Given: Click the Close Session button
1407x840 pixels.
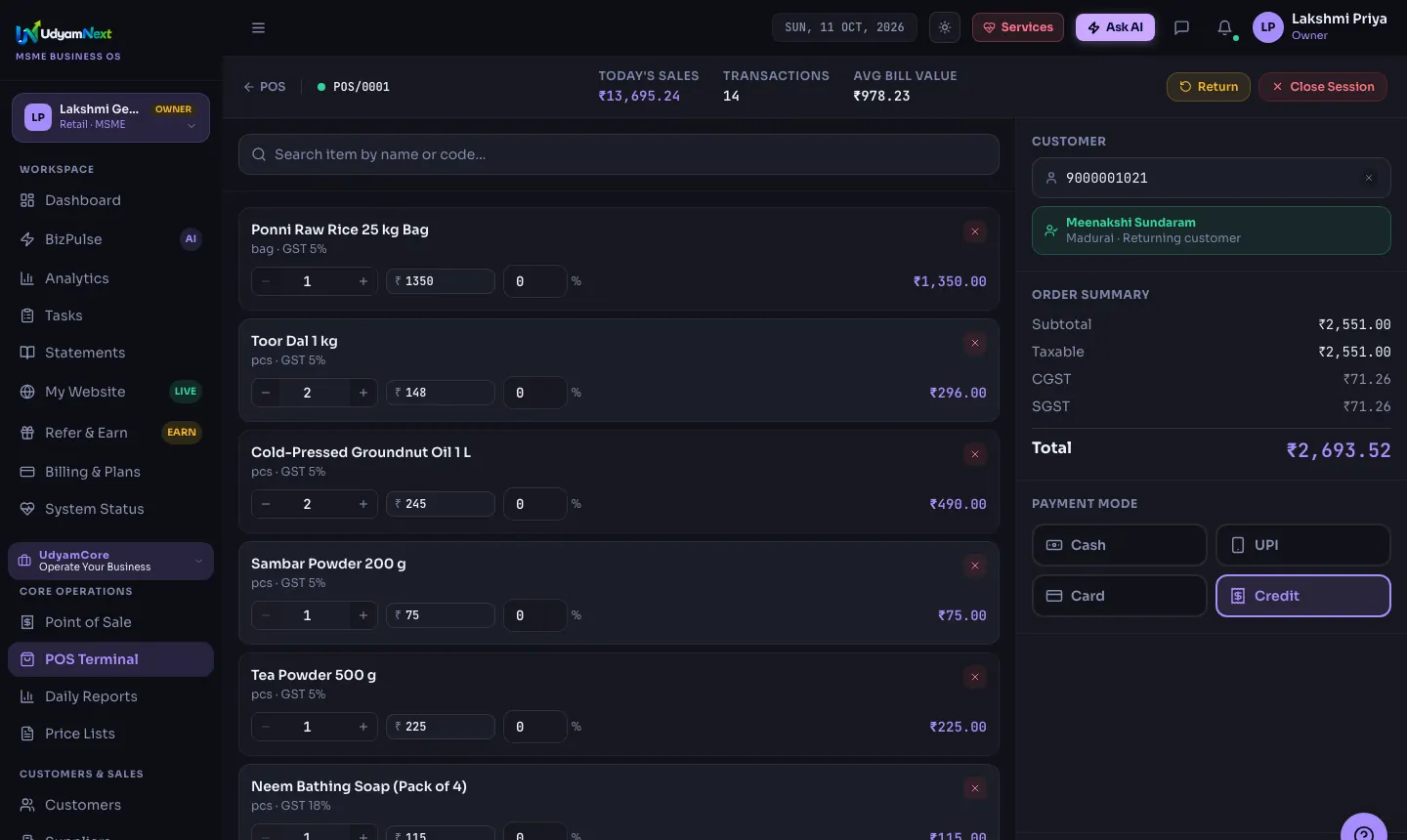Looking at the screenshot, I should coord(1323,86).
